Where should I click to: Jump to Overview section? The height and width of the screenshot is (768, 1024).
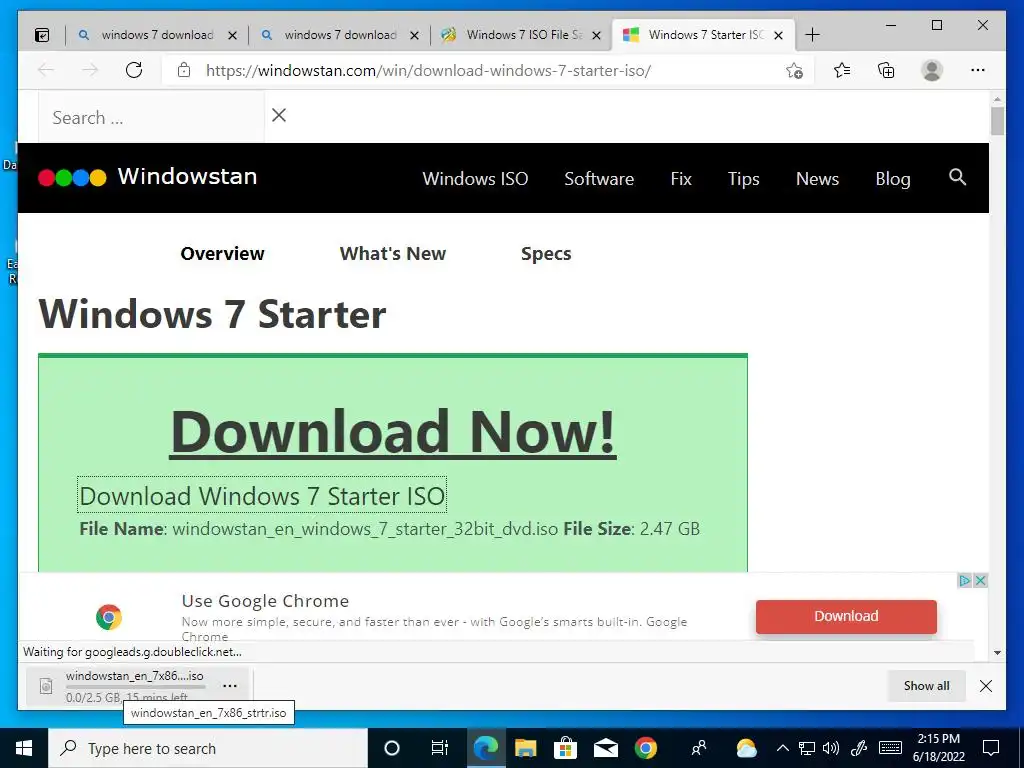tap(223, 253)
